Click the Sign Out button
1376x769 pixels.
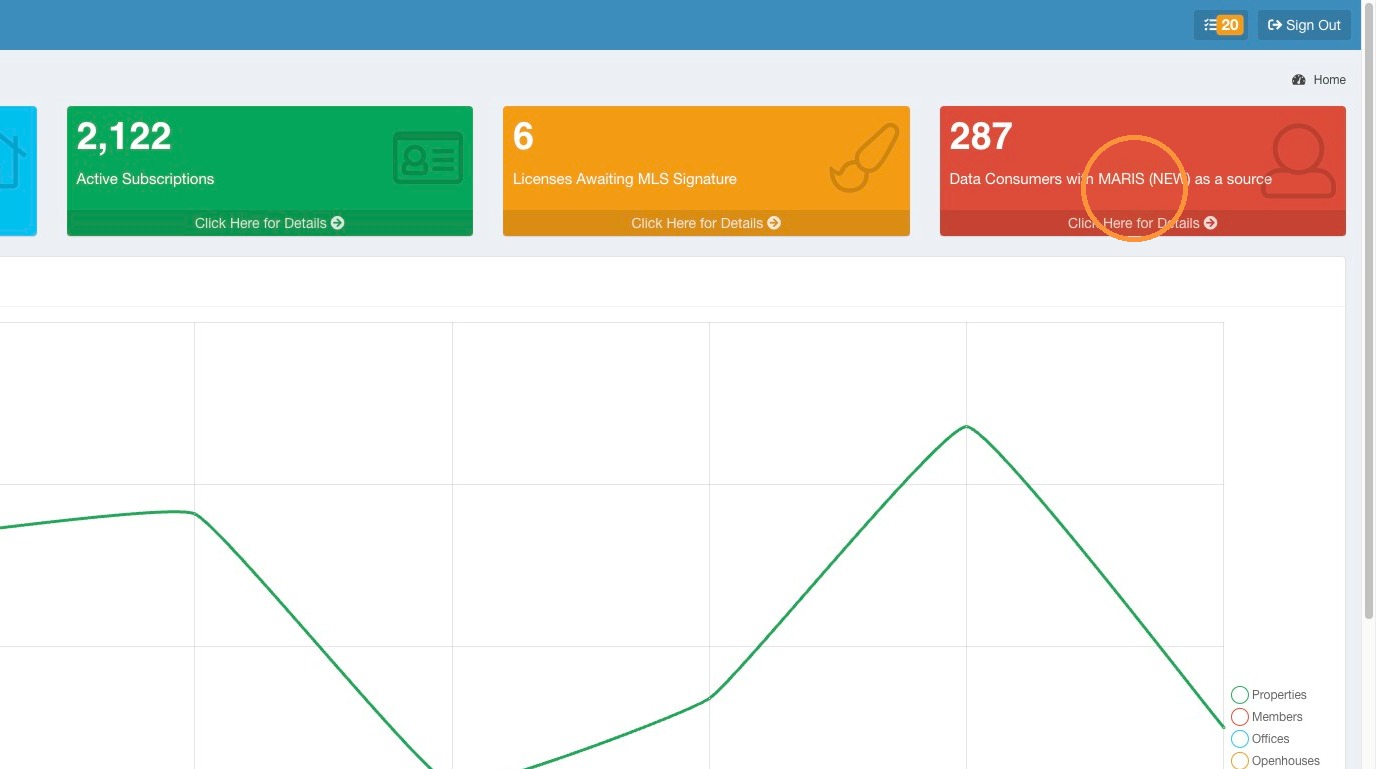click(x=1304, y=25)
